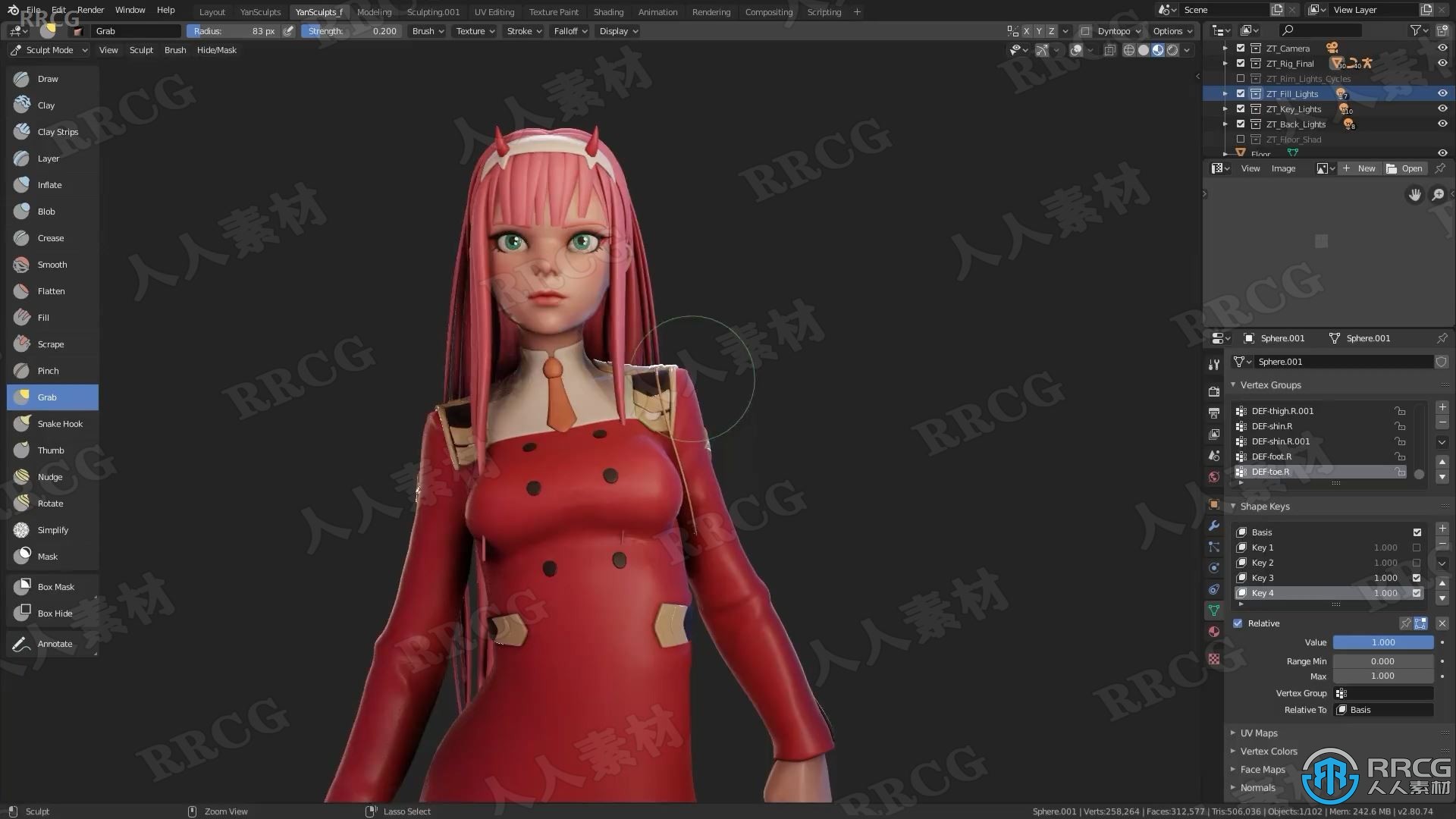This screenshot has height=819, width=1456.
Task: Remove the selected shape key with minus
Action: [x=1442, y=544]
